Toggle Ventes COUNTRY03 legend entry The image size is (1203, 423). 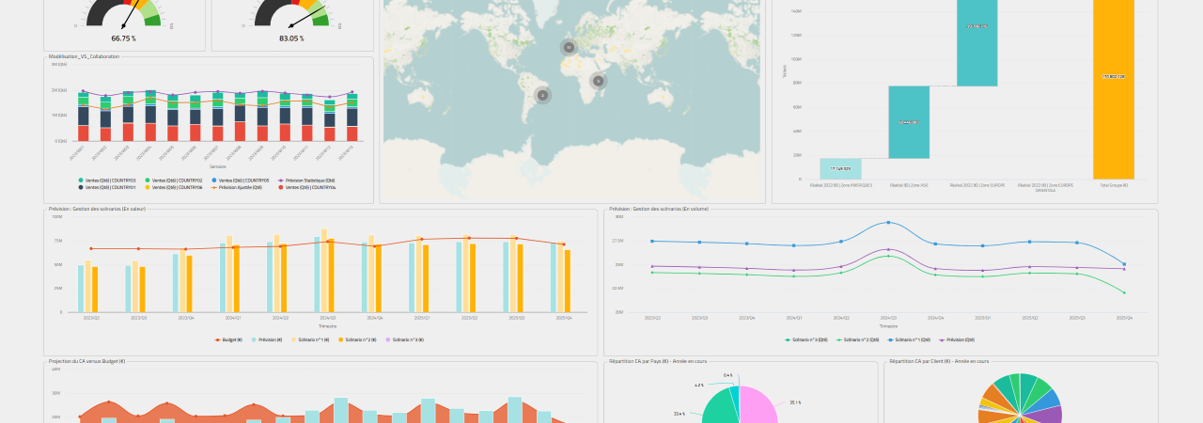pyautogui.click(x=107, y=180)
